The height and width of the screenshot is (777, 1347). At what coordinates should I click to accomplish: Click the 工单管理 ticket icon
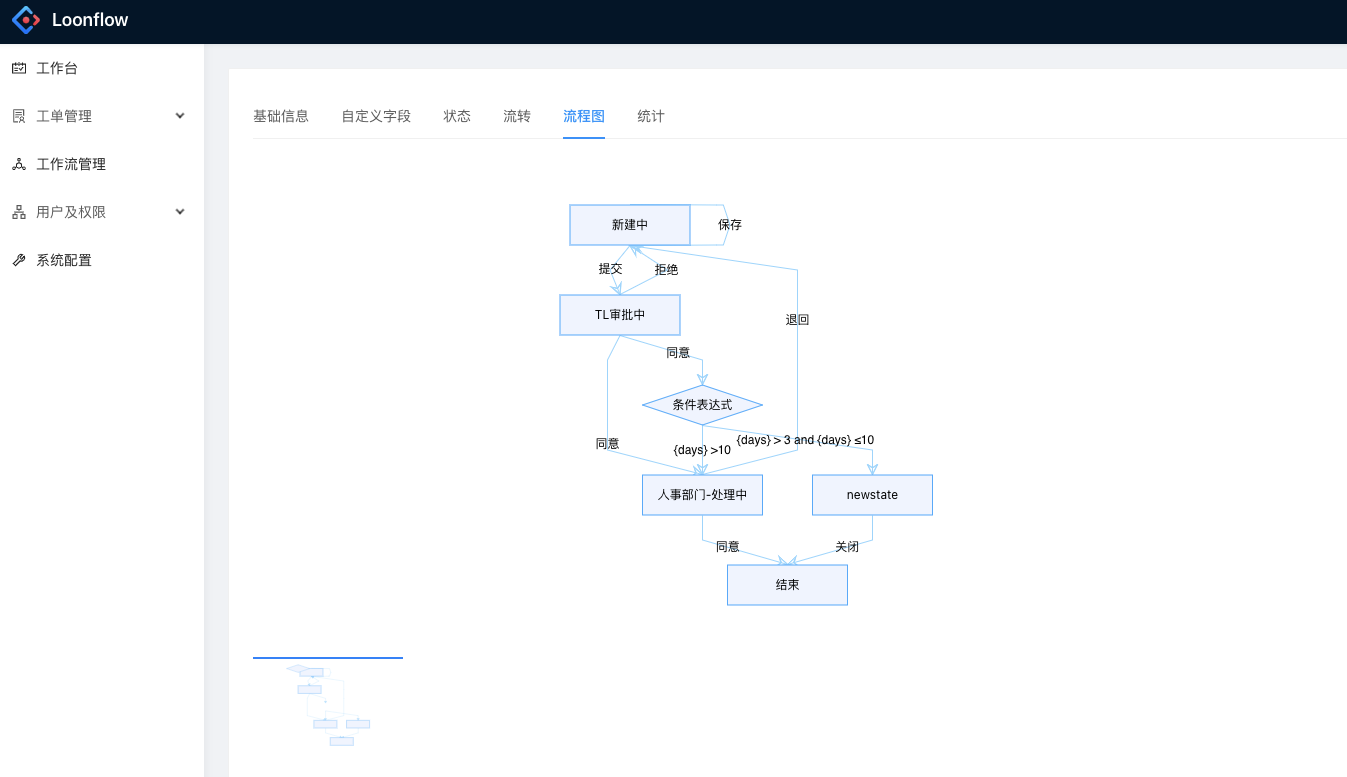pyautogui.click(x=19, y=116)
